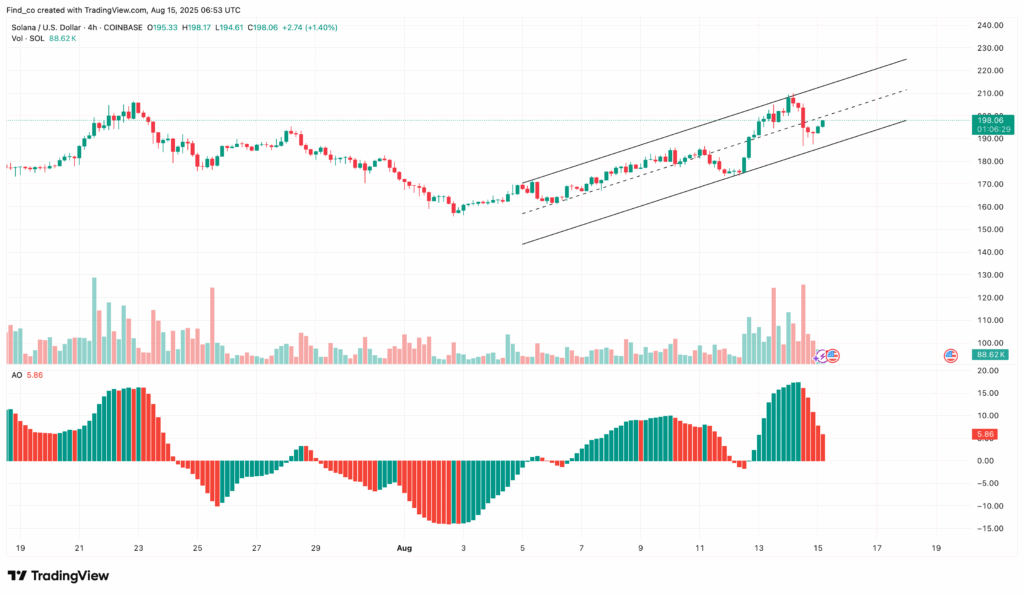The width and height of the screenshot is (1024, 595).
Task: Click the COINBASE exchange label
Action: click(x=123, y=27)
